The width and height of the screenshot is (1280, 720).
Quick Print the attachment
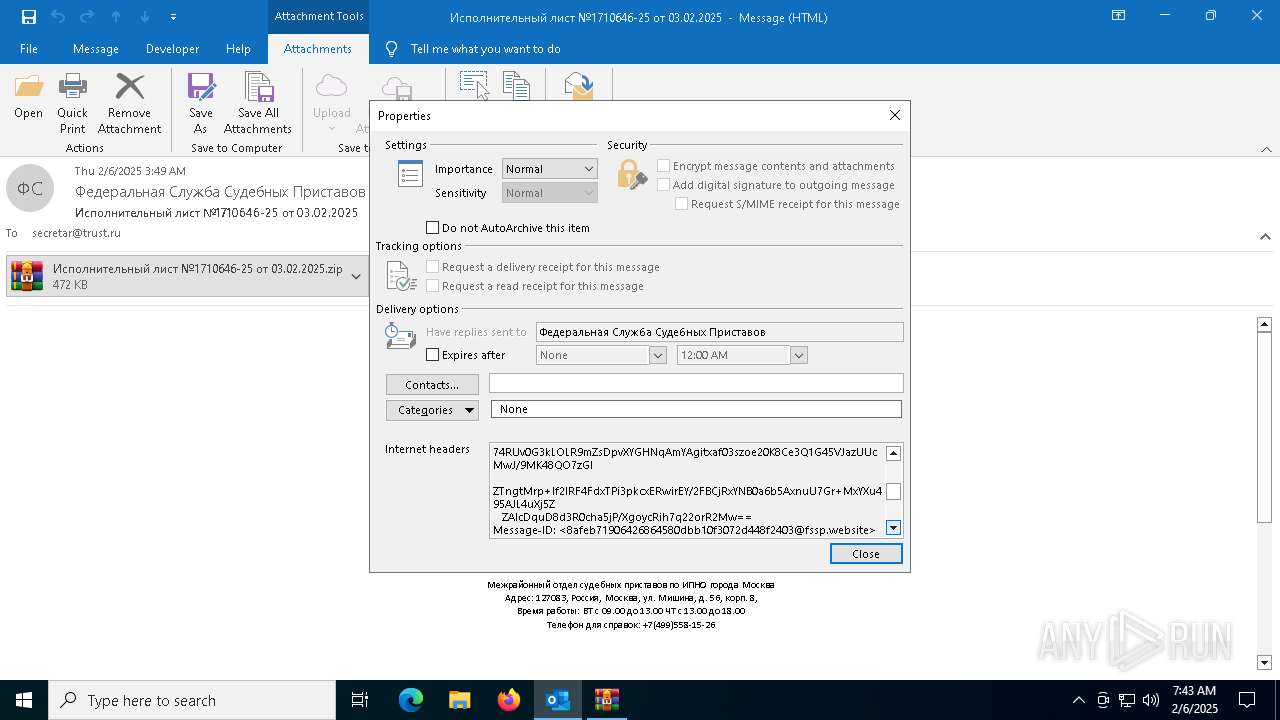pyautogui.click(x=72, y=103)
